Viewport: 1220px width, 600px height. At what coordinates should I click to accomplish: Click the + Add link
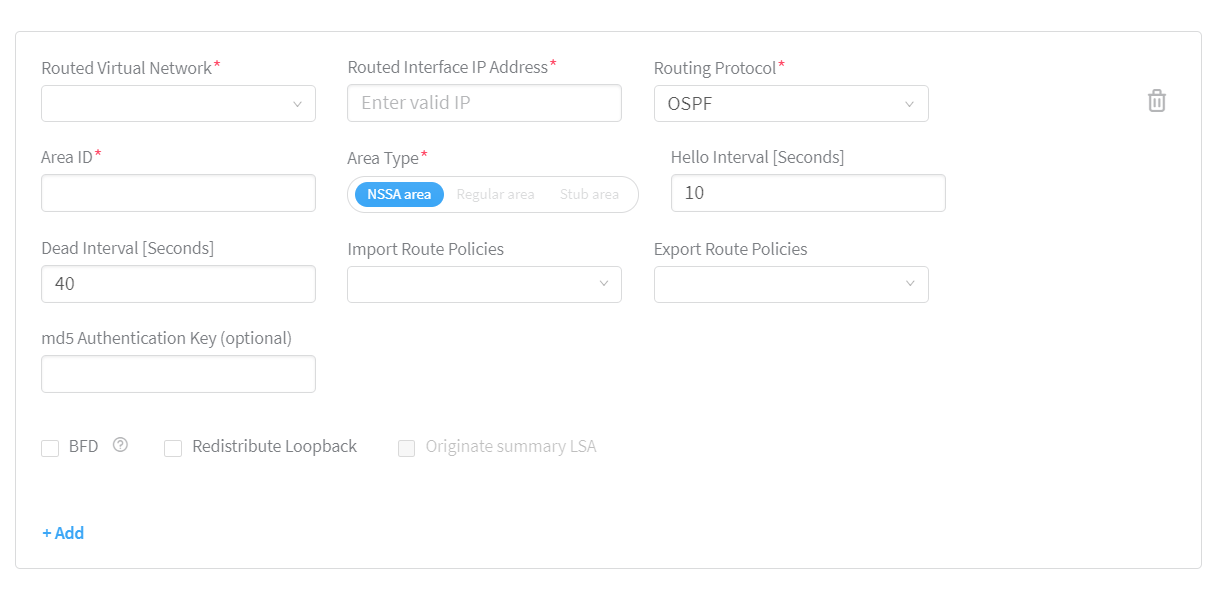[63, 533]
